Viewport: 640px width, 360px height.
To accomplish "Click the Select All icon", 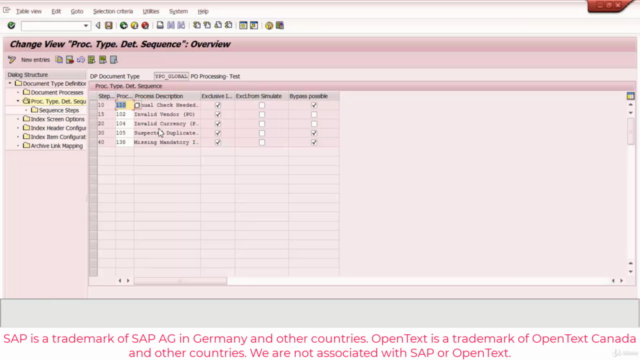I will point(91,60).
